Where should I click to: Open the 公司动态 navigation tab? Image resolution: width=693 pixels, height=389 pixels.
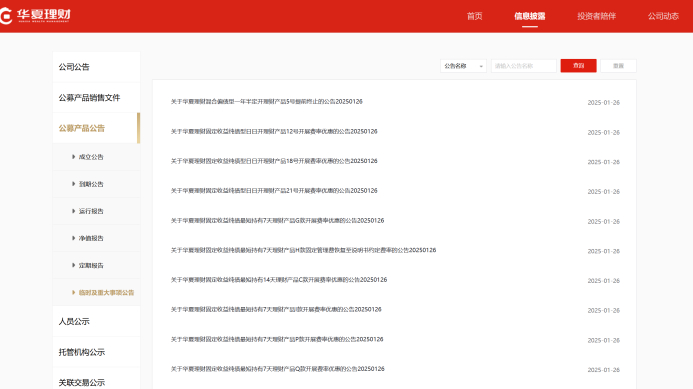coord(663,16)
